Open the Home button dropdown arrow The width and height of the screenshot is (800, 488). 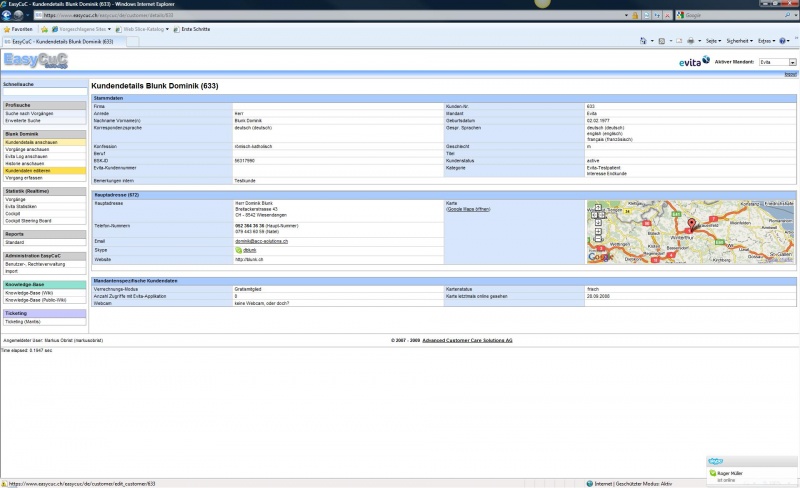652,41
